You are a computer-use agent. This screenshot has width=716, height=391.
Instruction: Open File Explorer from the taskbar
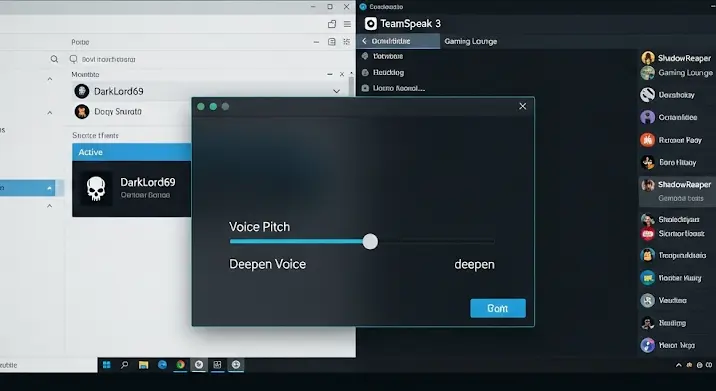coord(143,365)
